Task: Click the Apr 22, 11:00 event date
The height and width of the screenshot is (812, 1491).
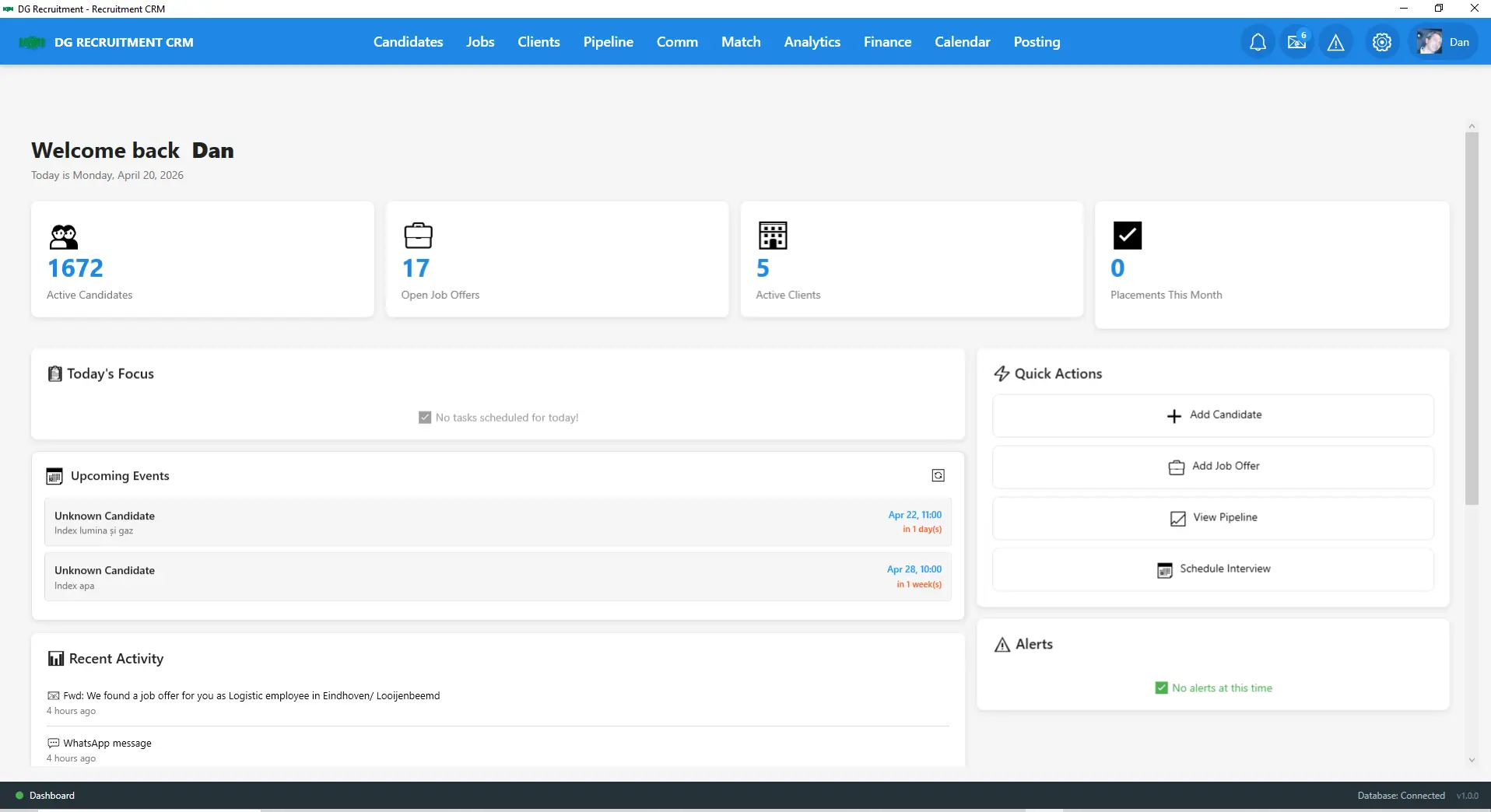Action: coord(914,515)
